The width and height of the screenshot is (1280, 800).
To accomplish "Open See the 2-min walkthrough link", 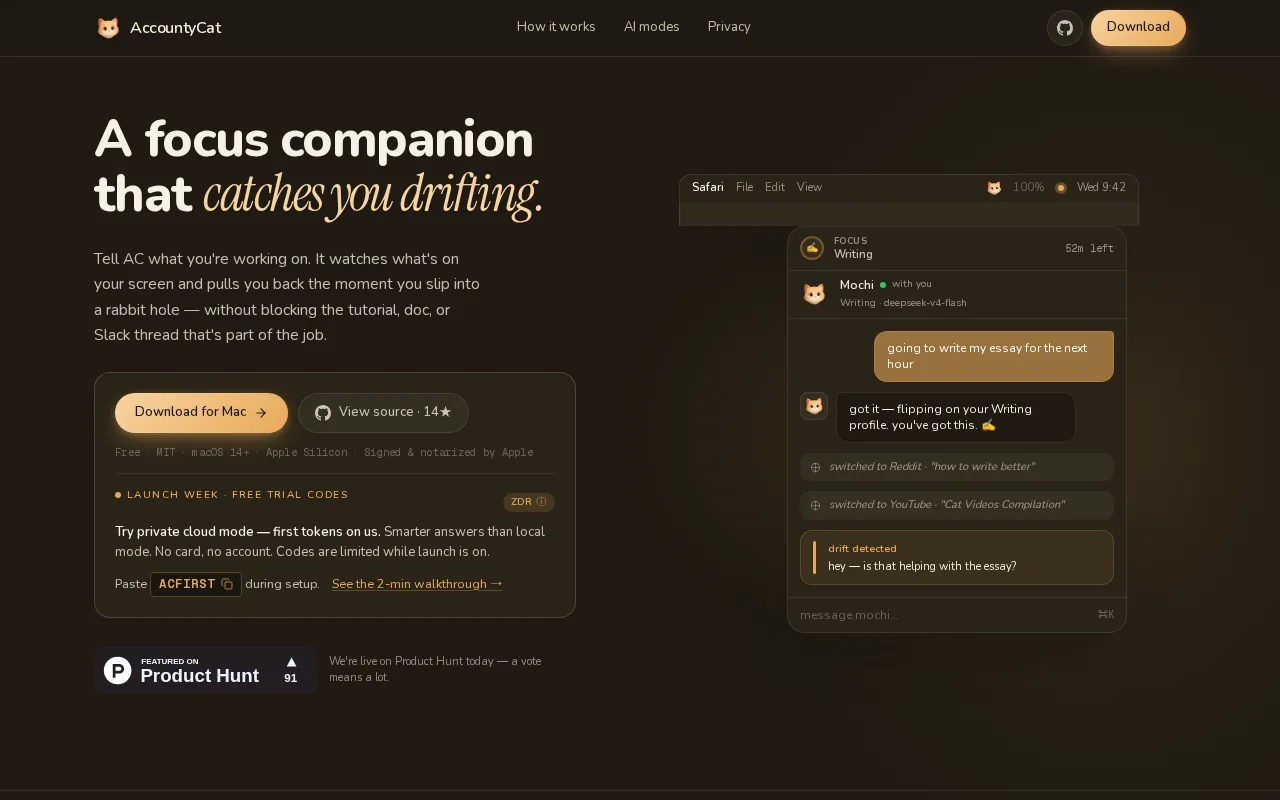I will click(x=417, y=584).
